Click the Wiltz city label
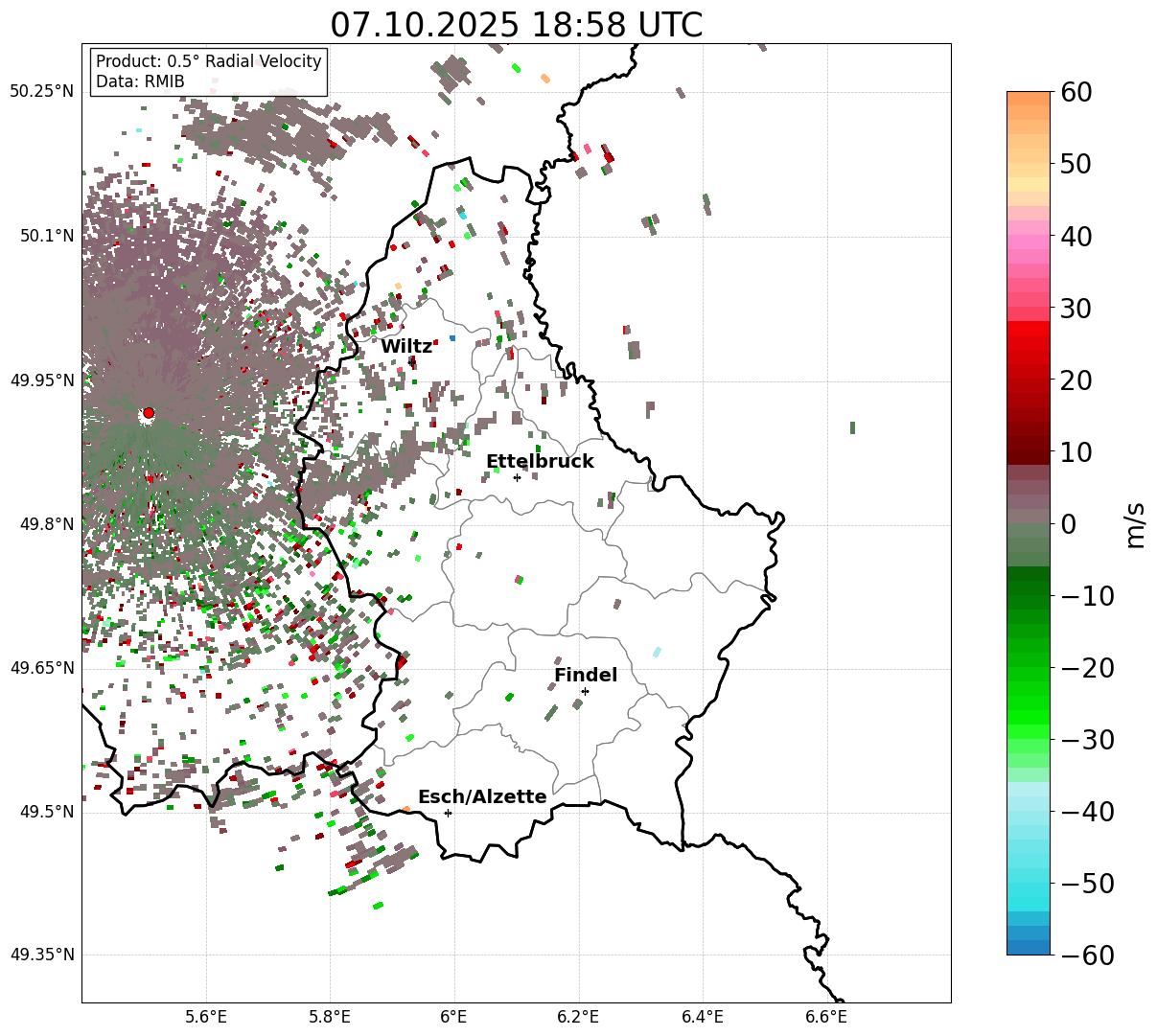1157x1036 pixels. point(406,347)
